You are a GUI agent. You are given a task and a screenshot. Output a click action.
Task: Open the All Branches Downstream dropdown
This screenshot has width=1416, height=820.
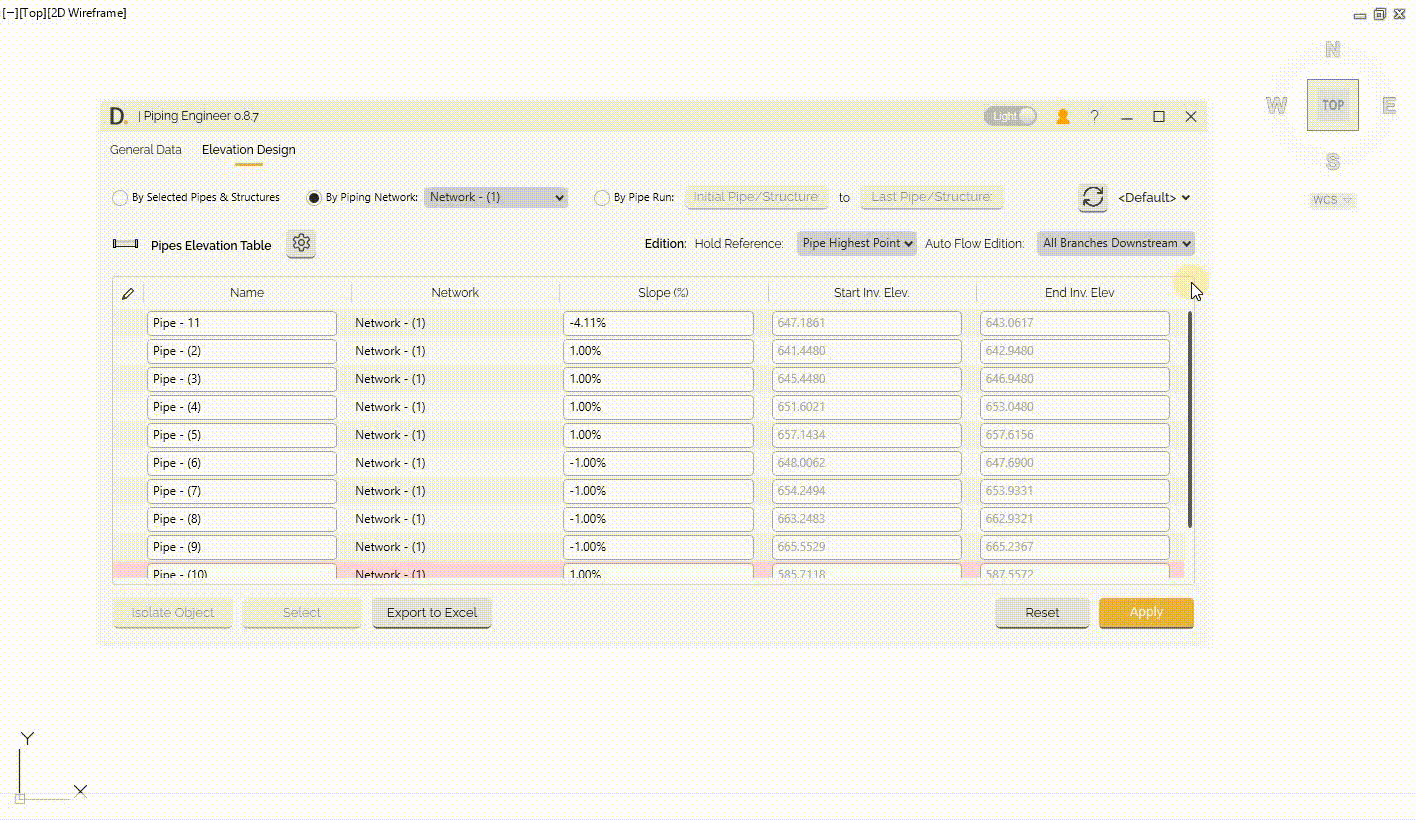pos(1116,243)
